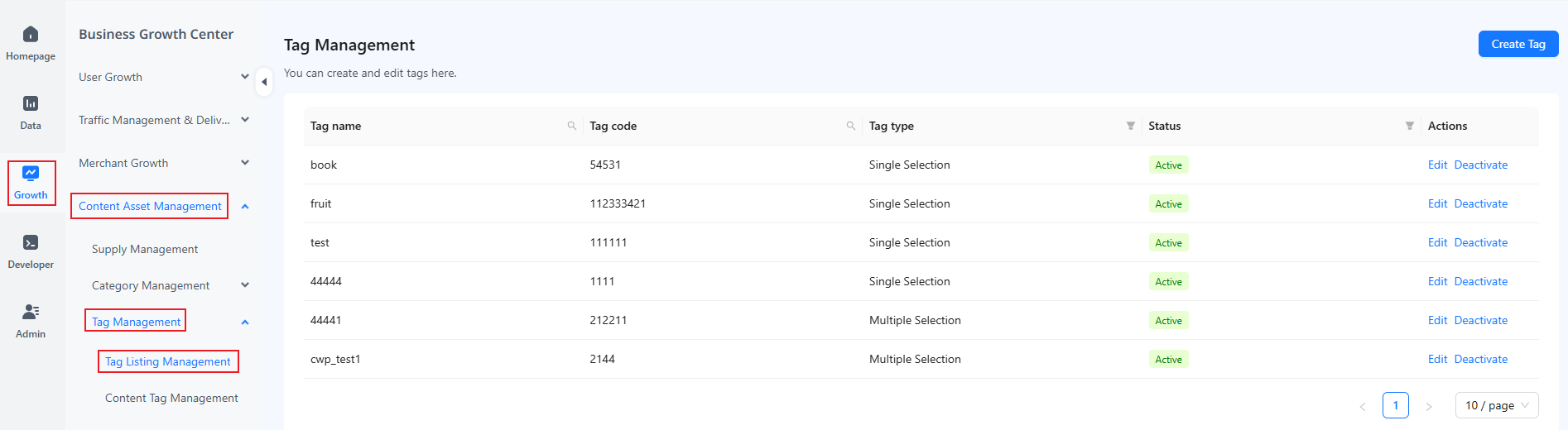Expand the Merchant Growth menu
Viewport: 1568px width, 430px height.
(164, 163)
